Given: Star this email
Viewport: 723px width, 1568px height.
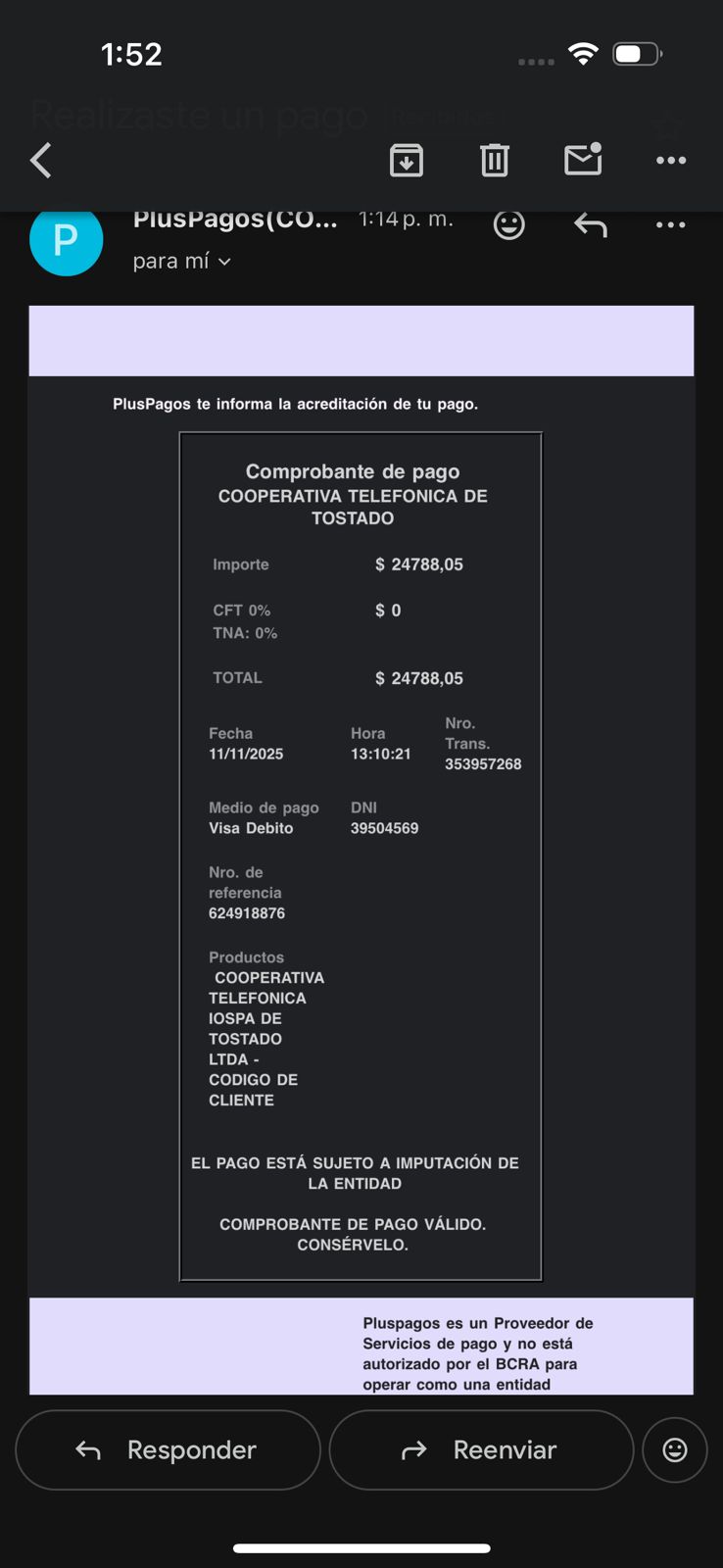Looking at the screenshot, I should (x=669, y=124).
